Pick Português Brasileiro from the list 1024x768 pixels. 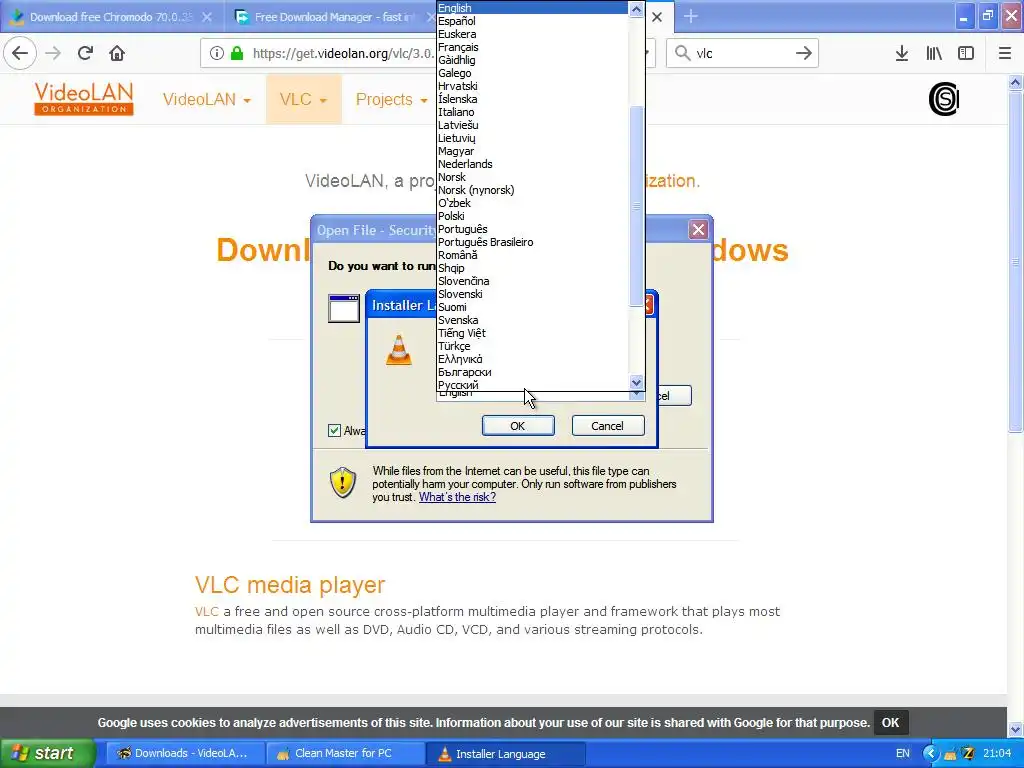point(532,242)
